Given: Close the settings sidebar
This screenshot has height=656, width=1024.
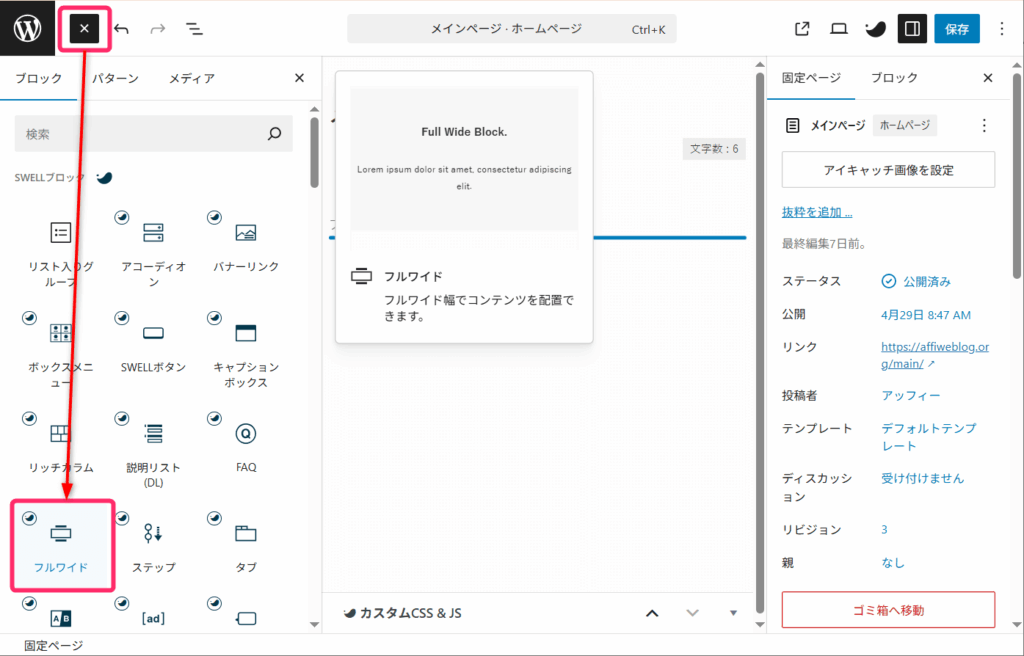Looking at the screenshot, I should [987, 78].
